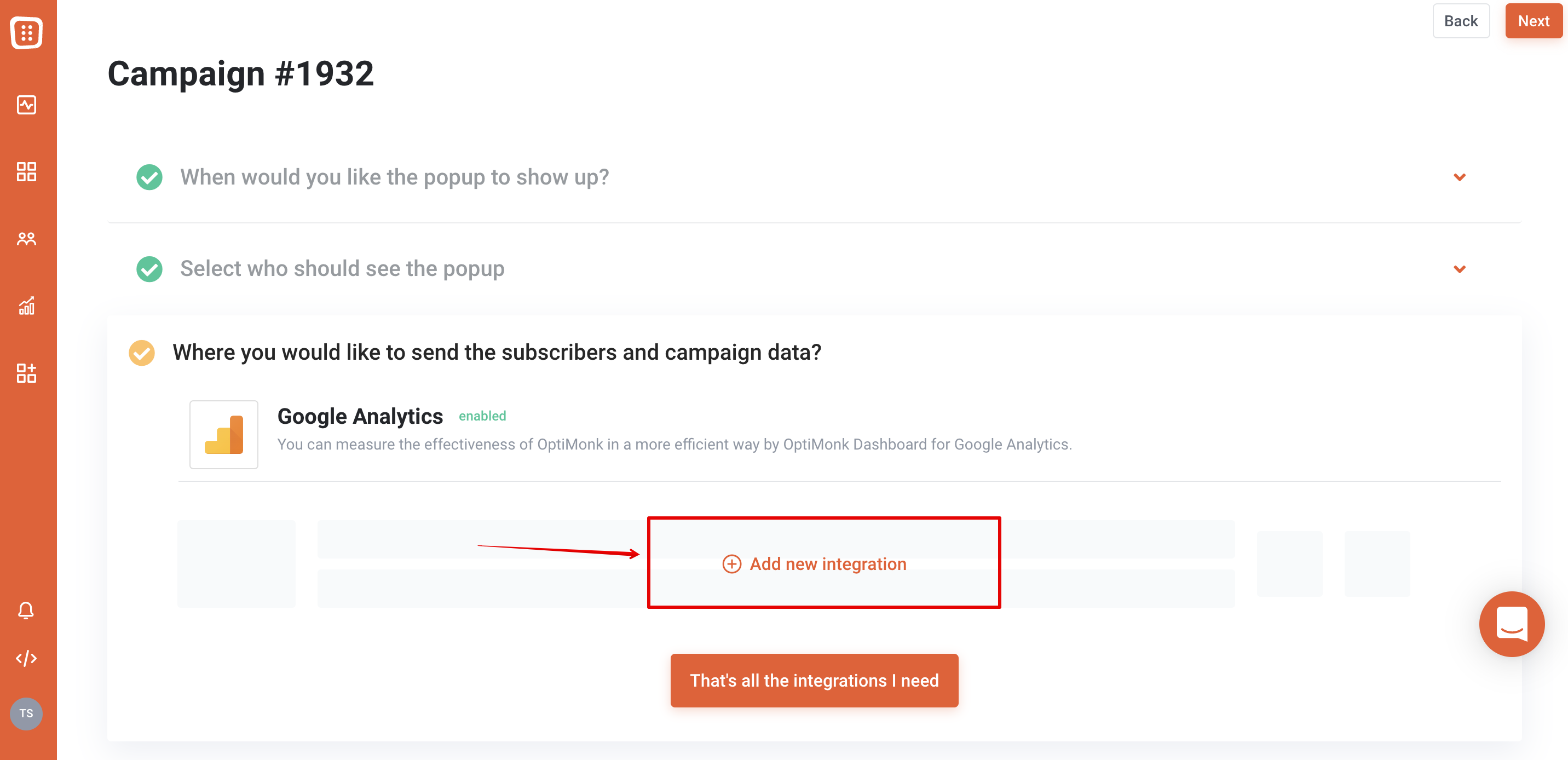Open the analytics chart sidebar icon

coord(26,306)
